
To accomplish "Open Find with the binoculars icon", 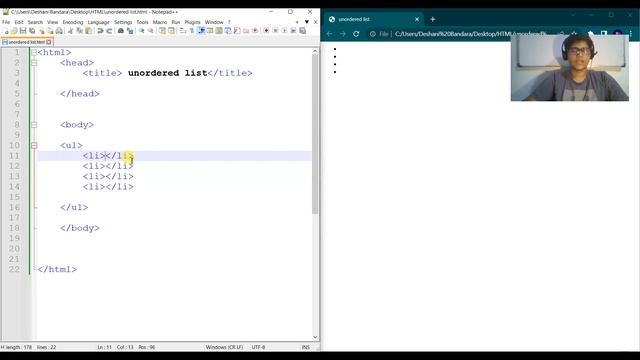I will pos(121,31).
